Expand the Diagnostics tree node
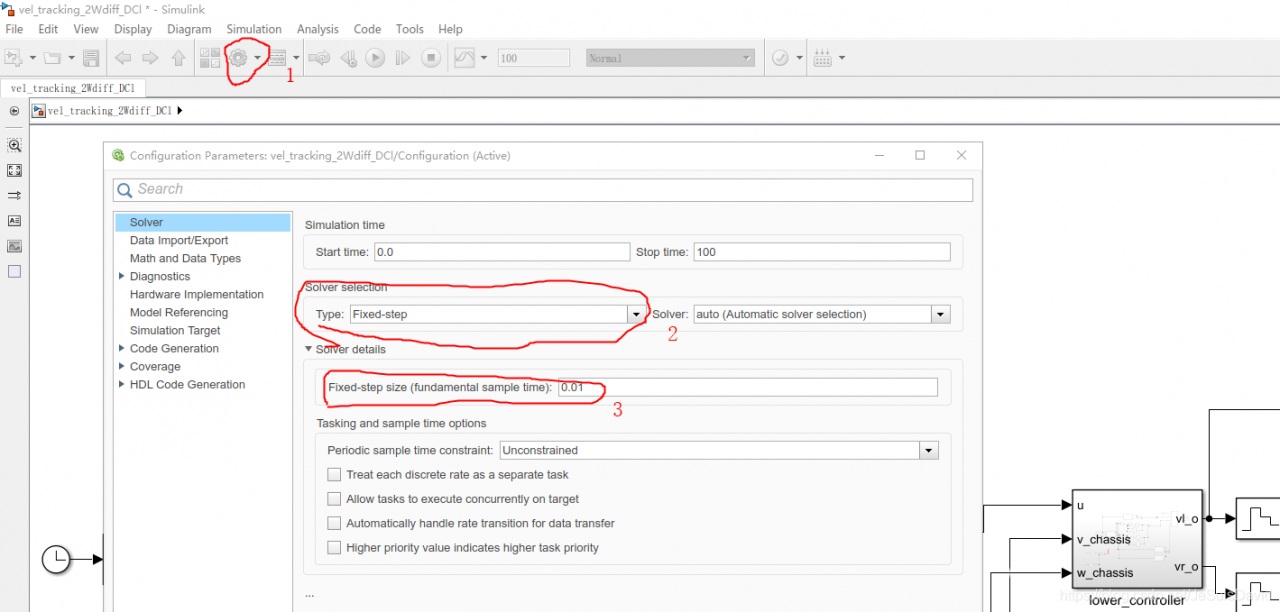 coord(122,276)
